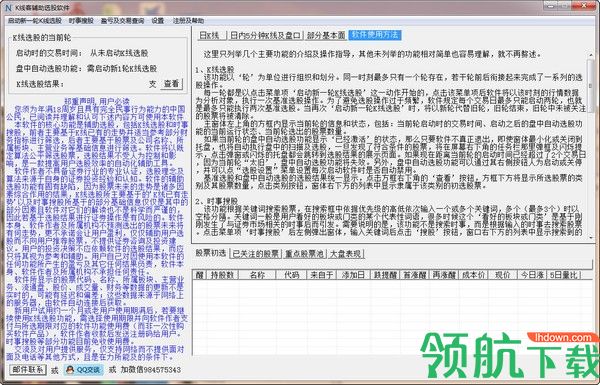Switch to the 已关注的股票 tab

click(x=256, y=254)
